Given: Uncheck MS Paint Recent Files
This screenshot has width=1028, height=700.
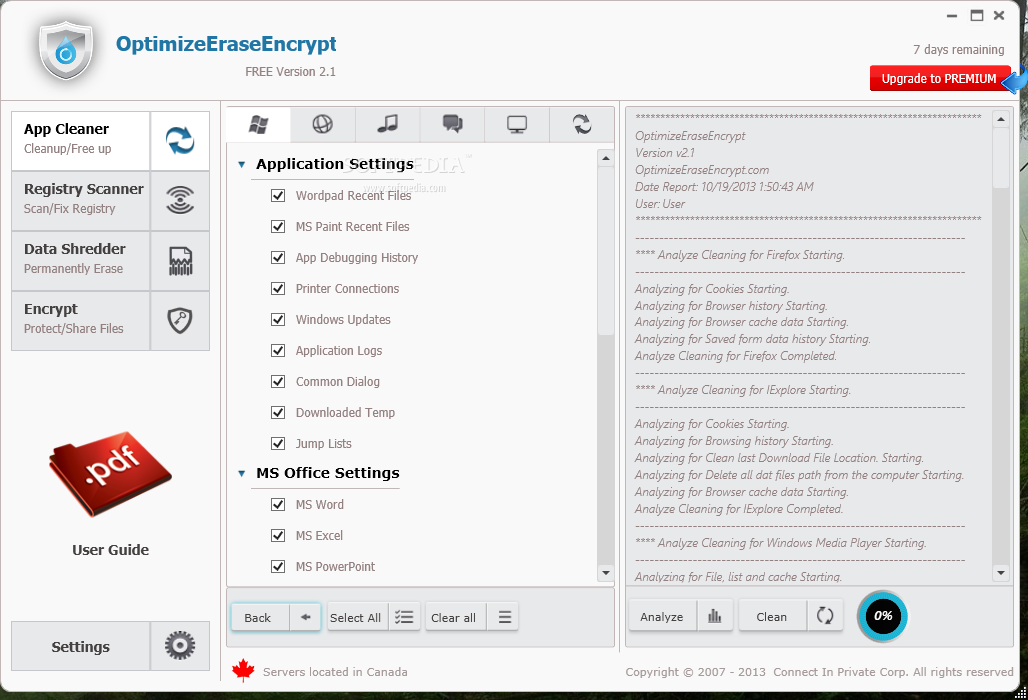Looking at the screenshot, I should coord(278,226).
